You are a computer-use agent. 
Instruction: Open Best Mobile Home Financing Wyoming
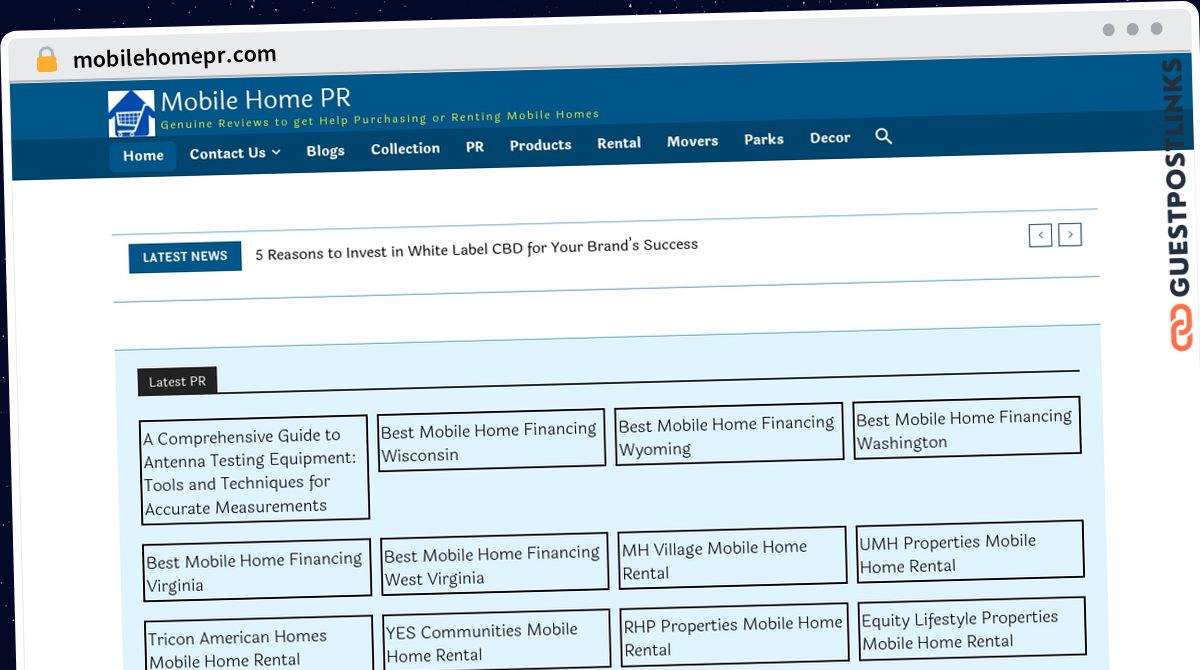click(x=728, y=436)
